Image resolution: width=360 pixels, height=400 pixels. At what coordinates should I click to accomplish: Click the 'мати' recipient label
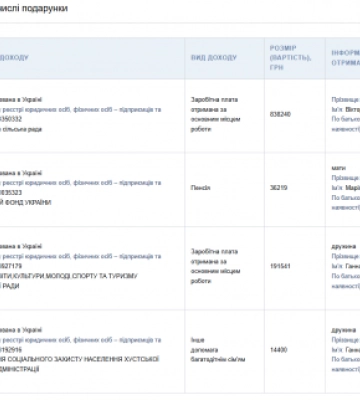point(338,168)
